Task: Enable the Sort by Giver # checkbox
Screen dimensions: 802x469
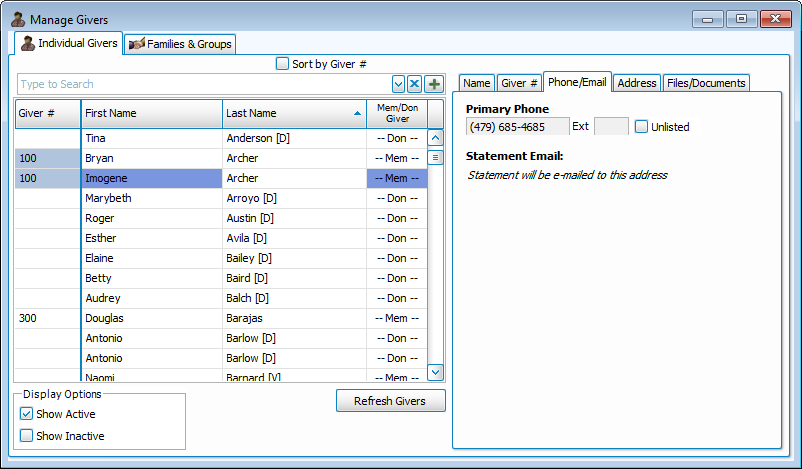Action: tap(282, 64)
